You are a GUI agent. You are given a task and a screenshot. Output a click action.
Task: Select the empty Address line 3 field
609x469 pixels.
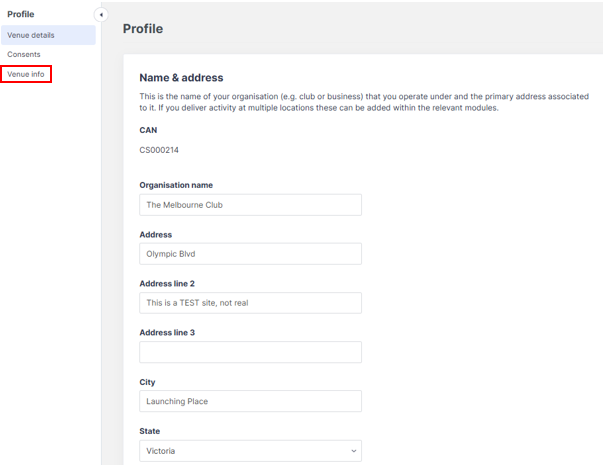point(250,352)
